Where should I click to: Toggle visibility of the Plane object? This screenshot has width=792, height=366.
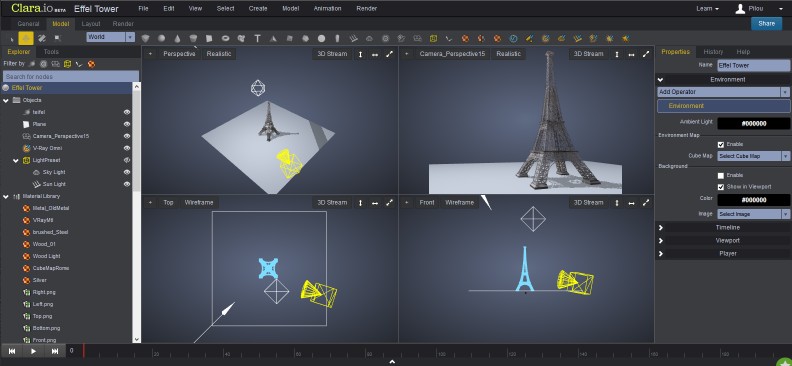(x=127, y=124)
